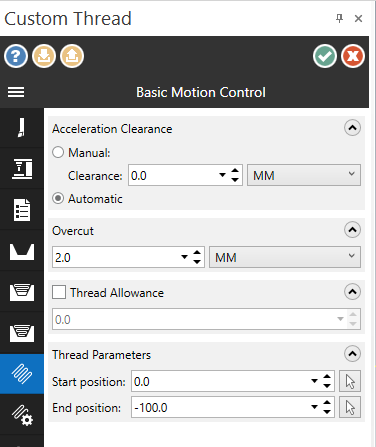
Task: Decrease the End position with down arrow
Action: point(327,412)
